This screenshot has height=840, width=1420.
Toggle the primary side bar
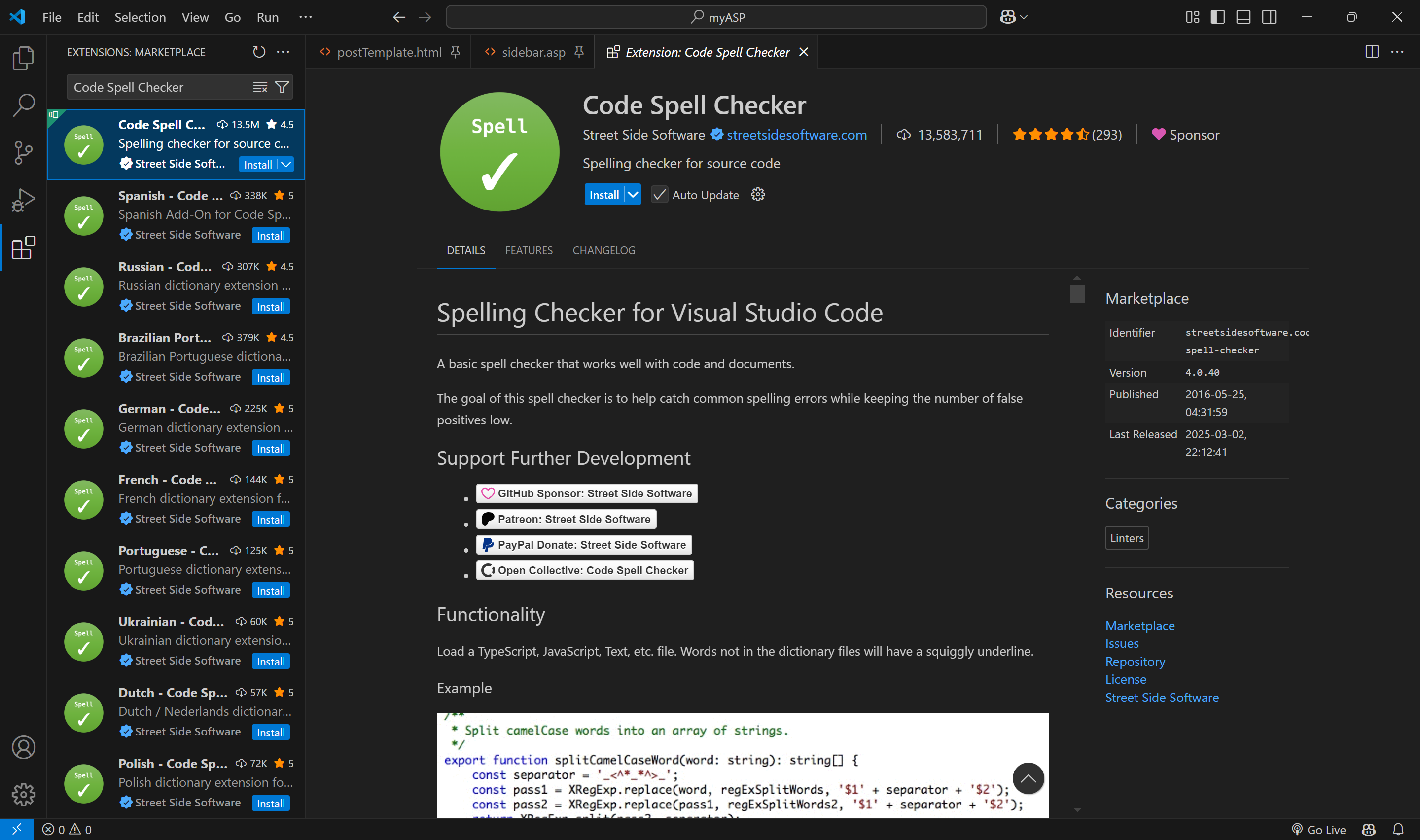(1218, 17)
